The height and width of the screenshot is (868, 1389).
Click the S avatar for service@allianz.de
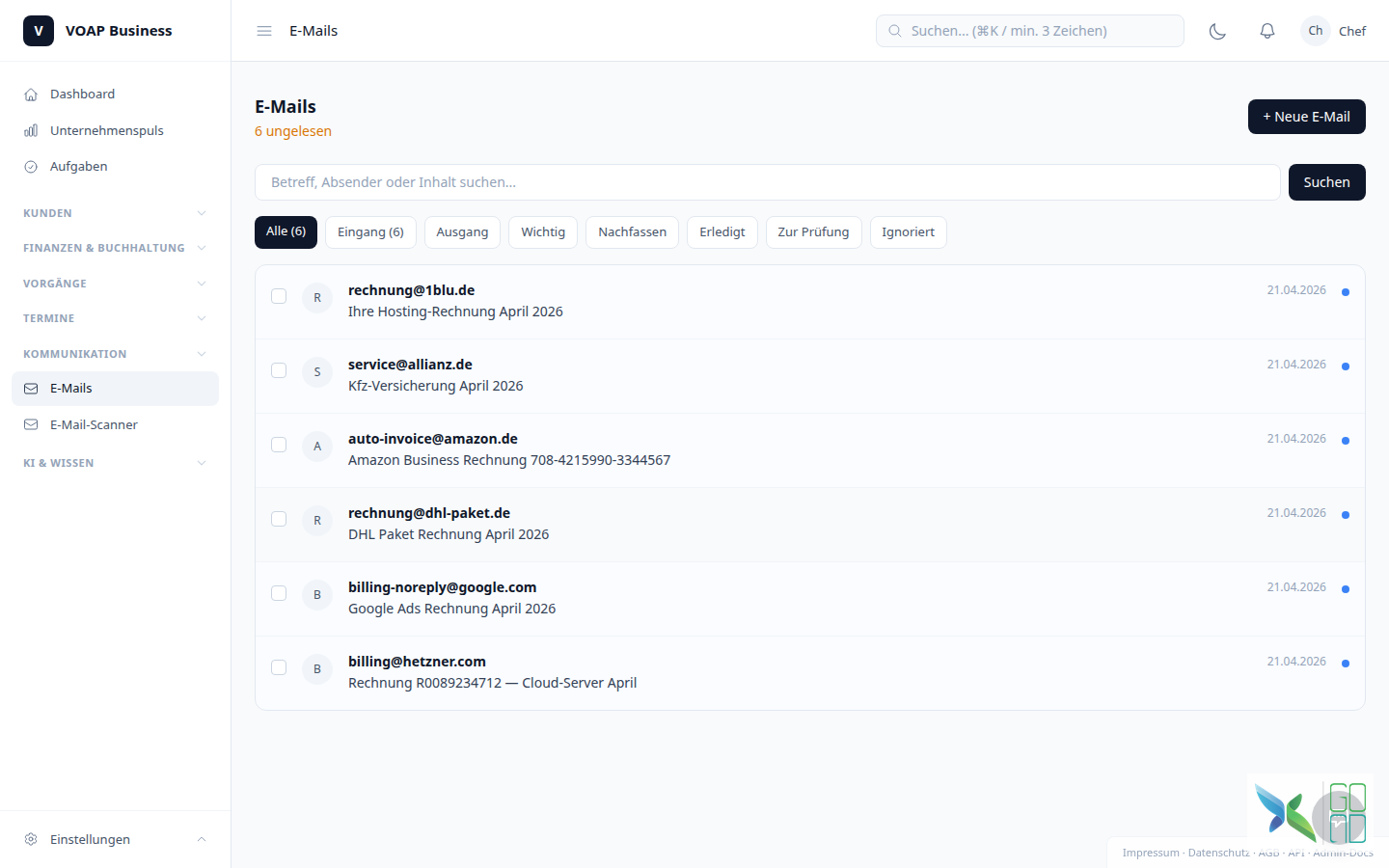pos(317,372)
